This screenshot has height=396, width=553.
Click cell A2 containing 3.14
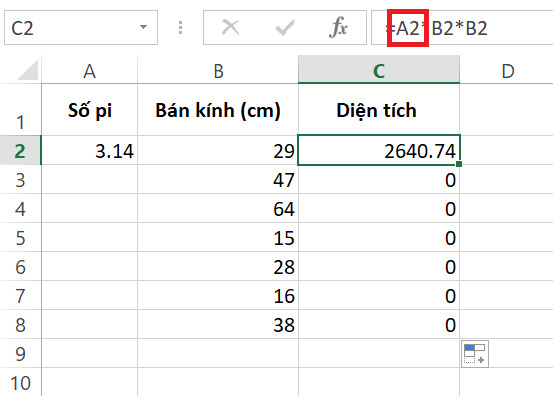(90, 150)
